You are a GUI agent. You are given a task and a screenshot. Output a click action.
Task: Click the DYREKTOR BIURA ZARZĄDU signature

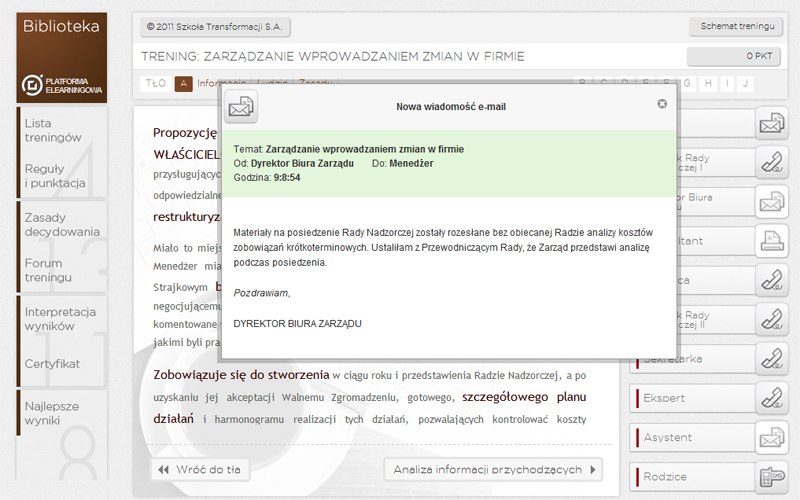(x=297, y=324)
